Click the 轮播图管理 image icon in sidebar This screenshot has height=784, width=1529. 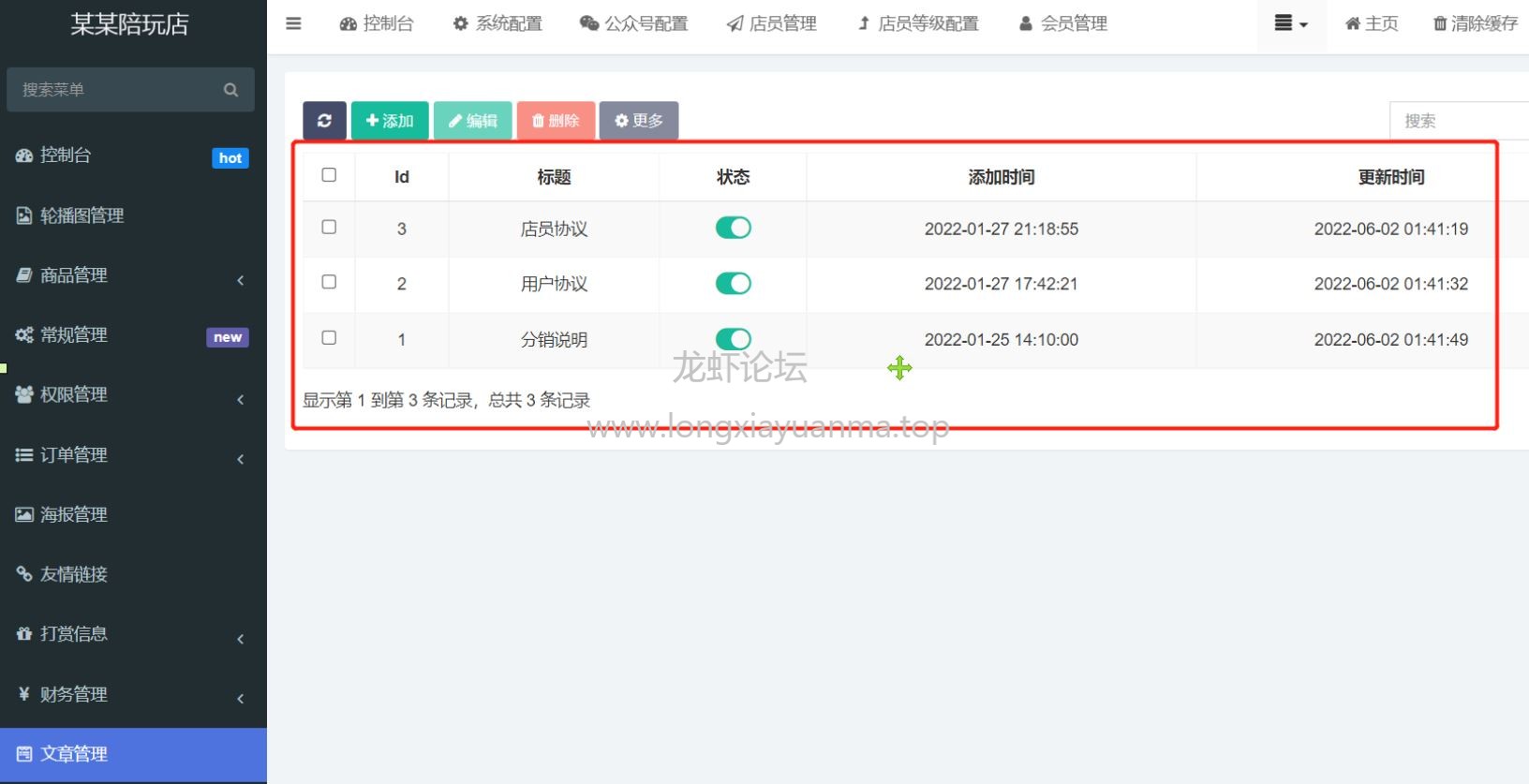24,215
